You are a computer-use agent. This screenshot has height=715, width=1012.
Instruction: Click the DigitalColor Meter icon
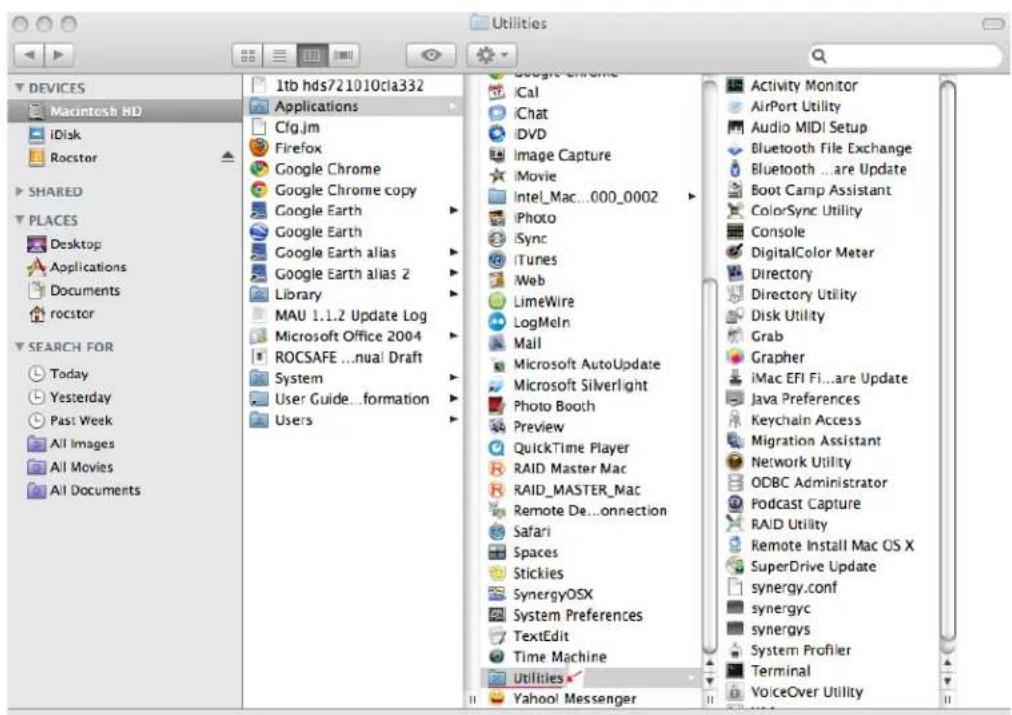734,252
